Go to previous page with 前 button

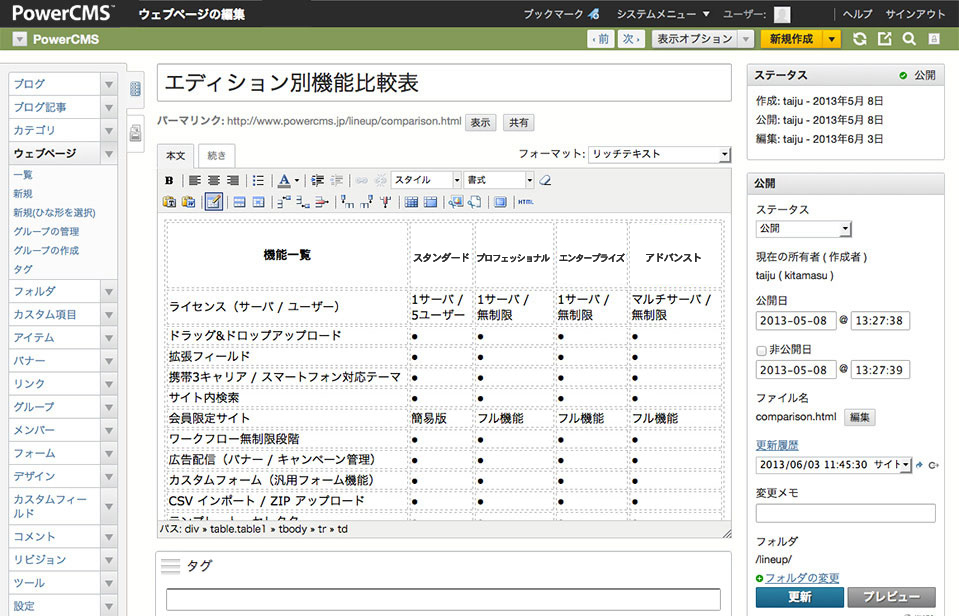[x=601, y=39]
